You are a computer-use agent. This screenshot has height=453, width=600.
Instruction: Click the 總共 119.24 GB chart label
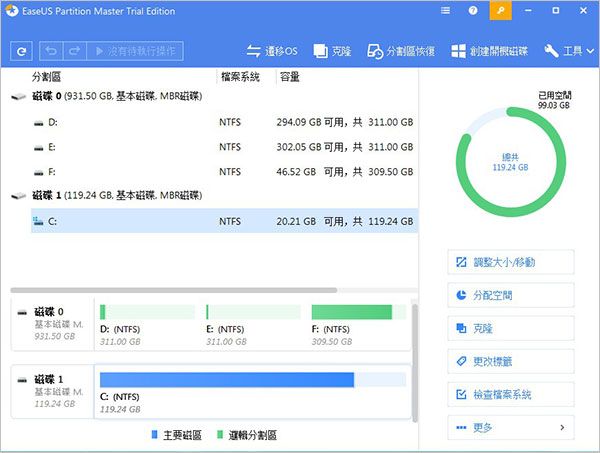(510, 162)
